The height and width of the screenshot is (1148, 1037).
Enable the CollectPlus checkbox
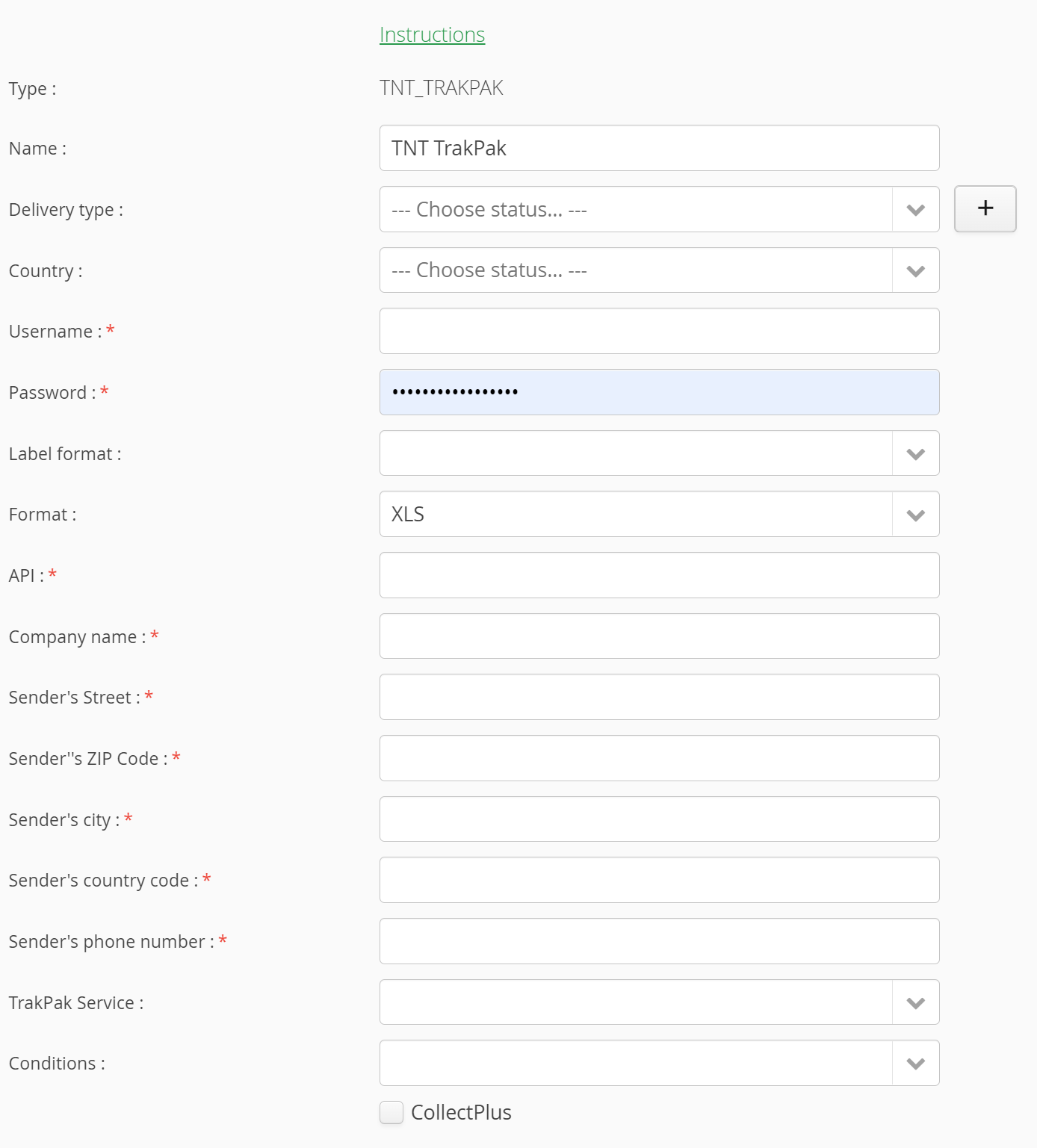[x=391, y=1112]
